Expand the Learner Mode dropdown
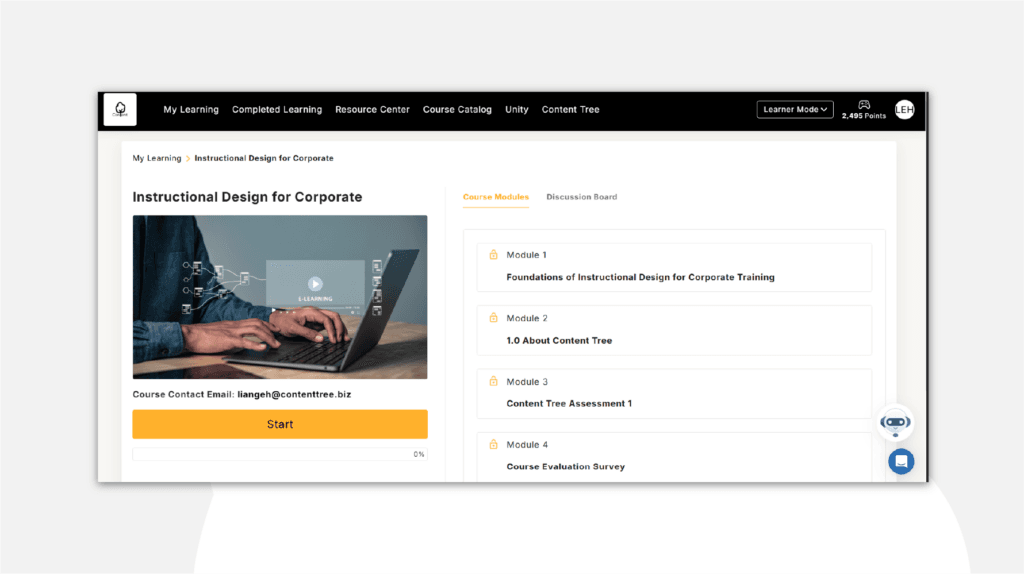The height and width of the screenshot is (574, 1024). pos(795,110)
